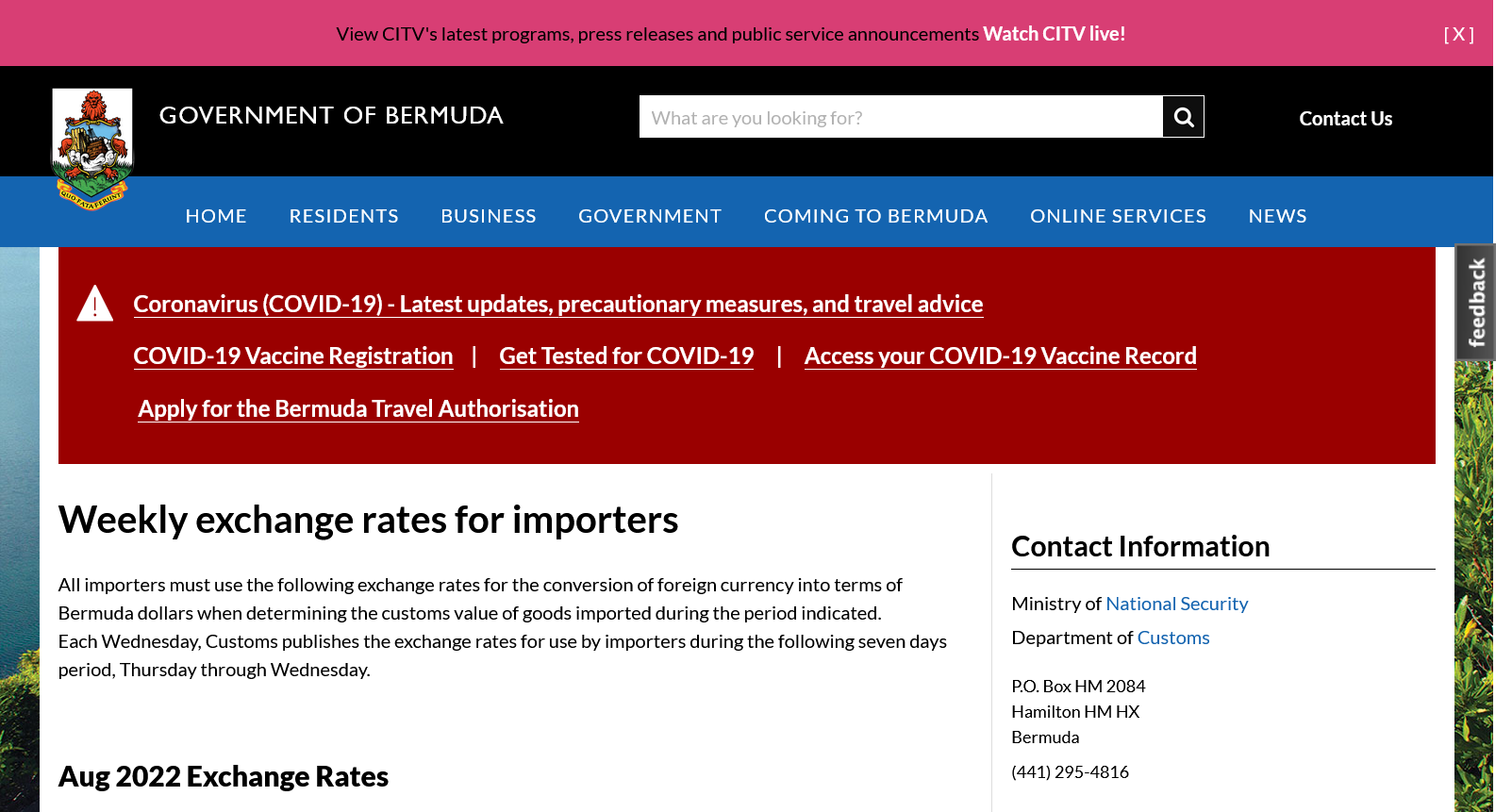The height and width of the screenshot is (812, 1512).
Task: Click the Bermuda coat of arms logo
Action: (x=92, y=147)
